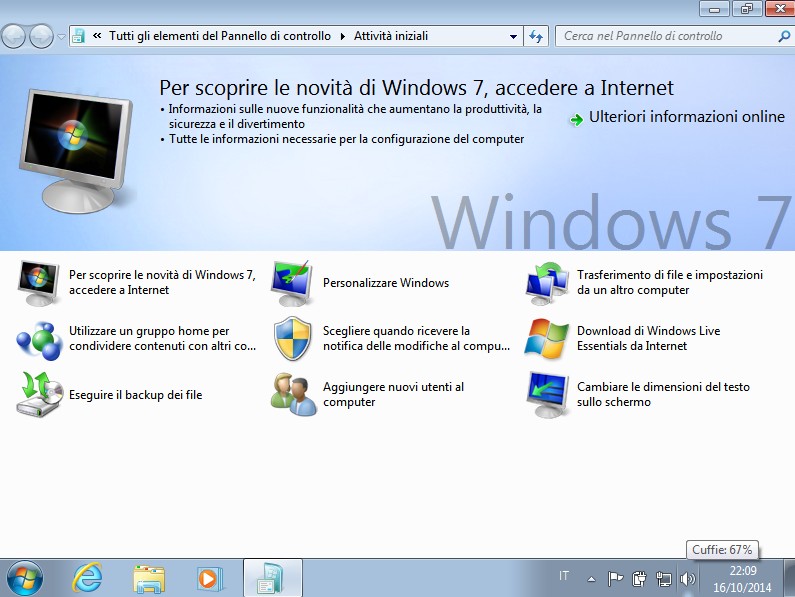Open the address bar history dropdown
Image resolution: width=795 pixels, height=597 pixels.
pyautogui.click(x=513, y=37)
